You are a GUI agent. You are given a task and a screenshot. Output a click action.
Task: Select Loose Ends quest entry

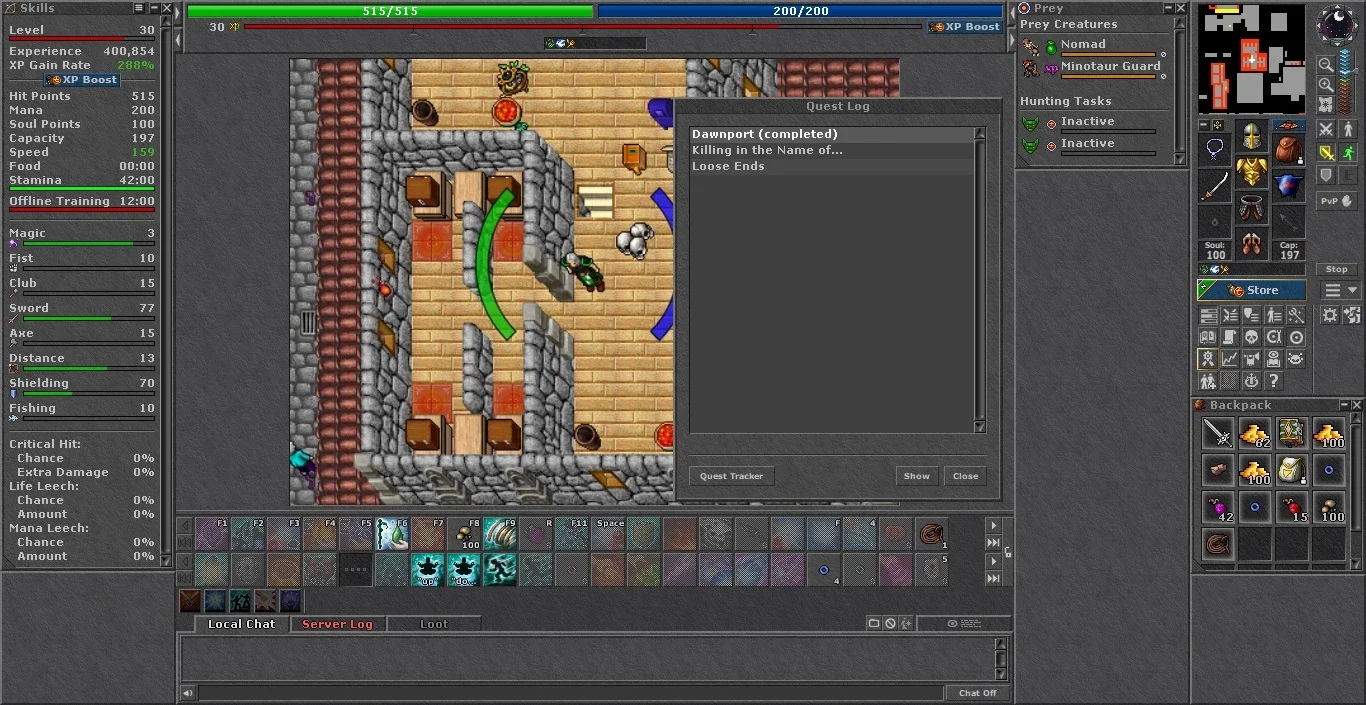click(831, 166)
